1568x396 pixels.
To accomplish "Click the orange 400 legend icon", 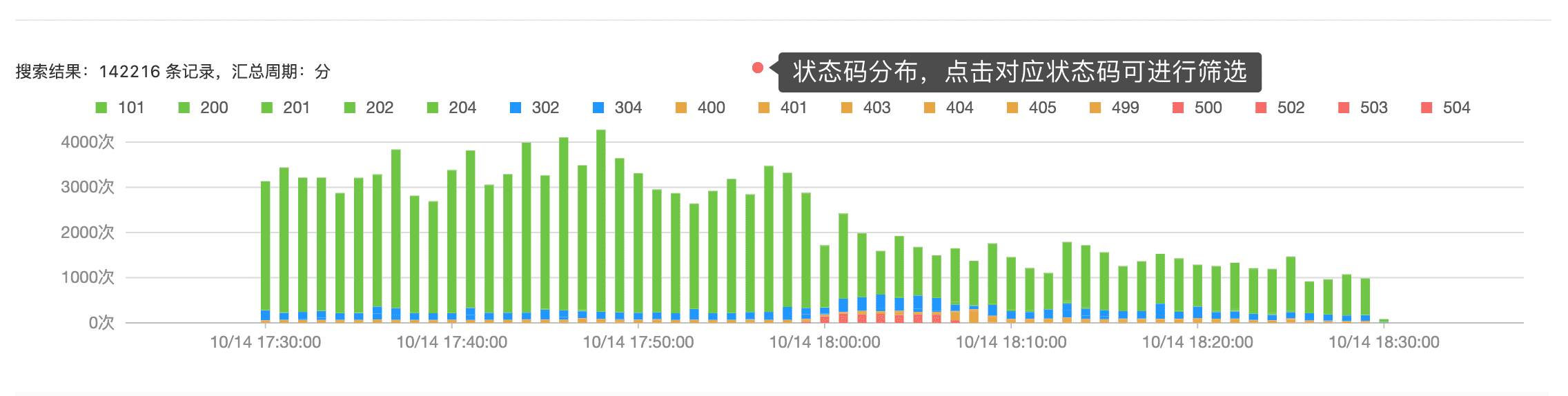I will pyautogui.click(x=681, y=108).
